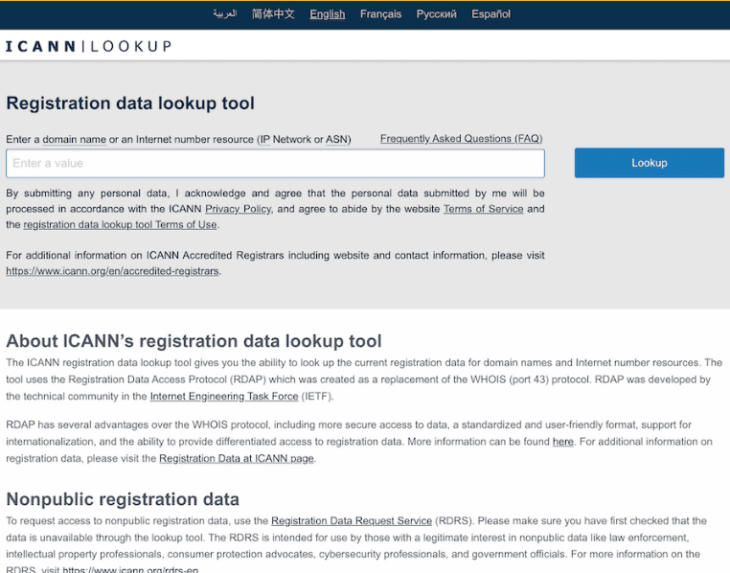
Task: Open the website Terms of Service link
Action: tap(483, 209)
